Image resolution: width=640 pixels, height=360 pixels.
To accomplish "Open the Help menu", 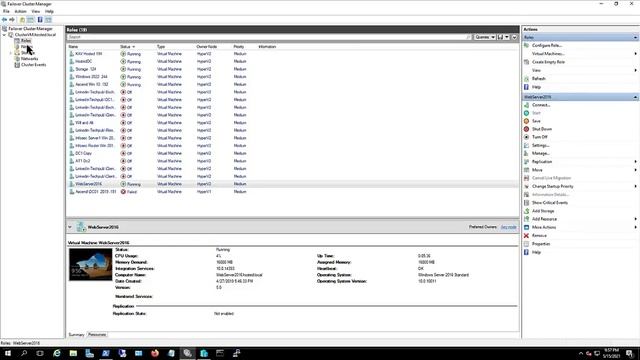I will coord(49,11).
